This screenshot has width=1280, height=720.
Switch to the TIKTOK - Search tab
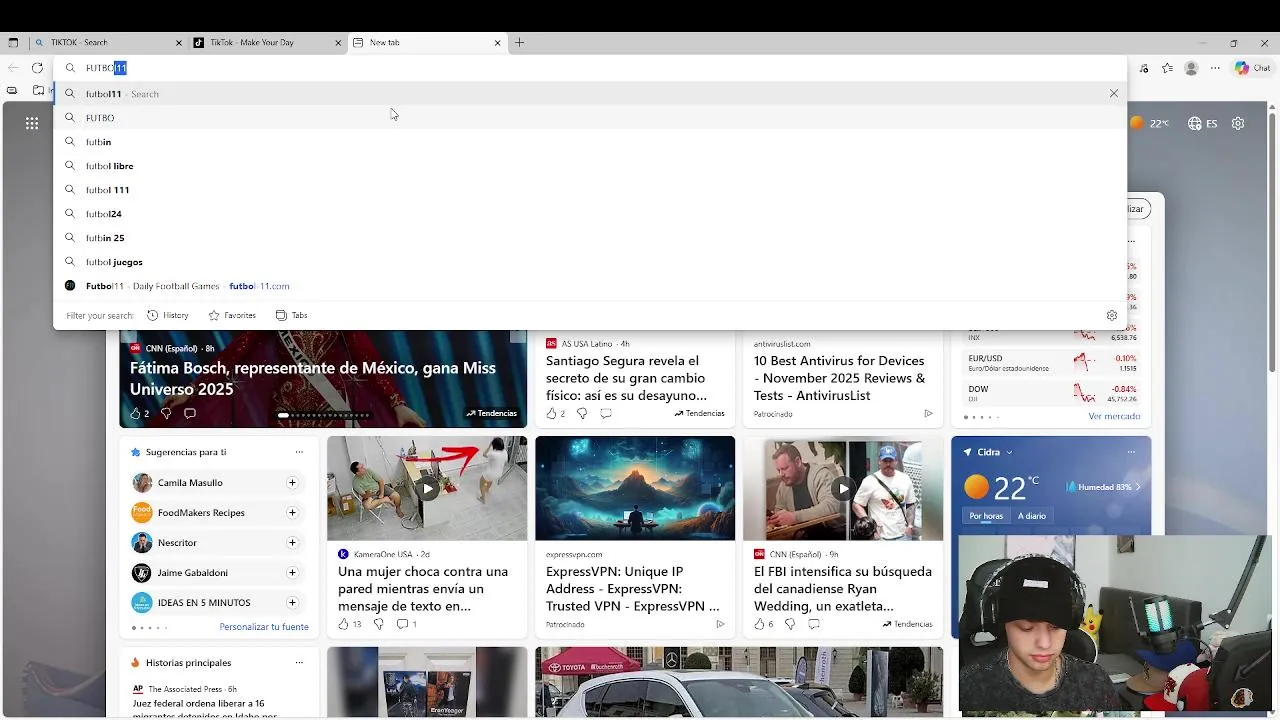pyautogui.click(x=108, y=43)
